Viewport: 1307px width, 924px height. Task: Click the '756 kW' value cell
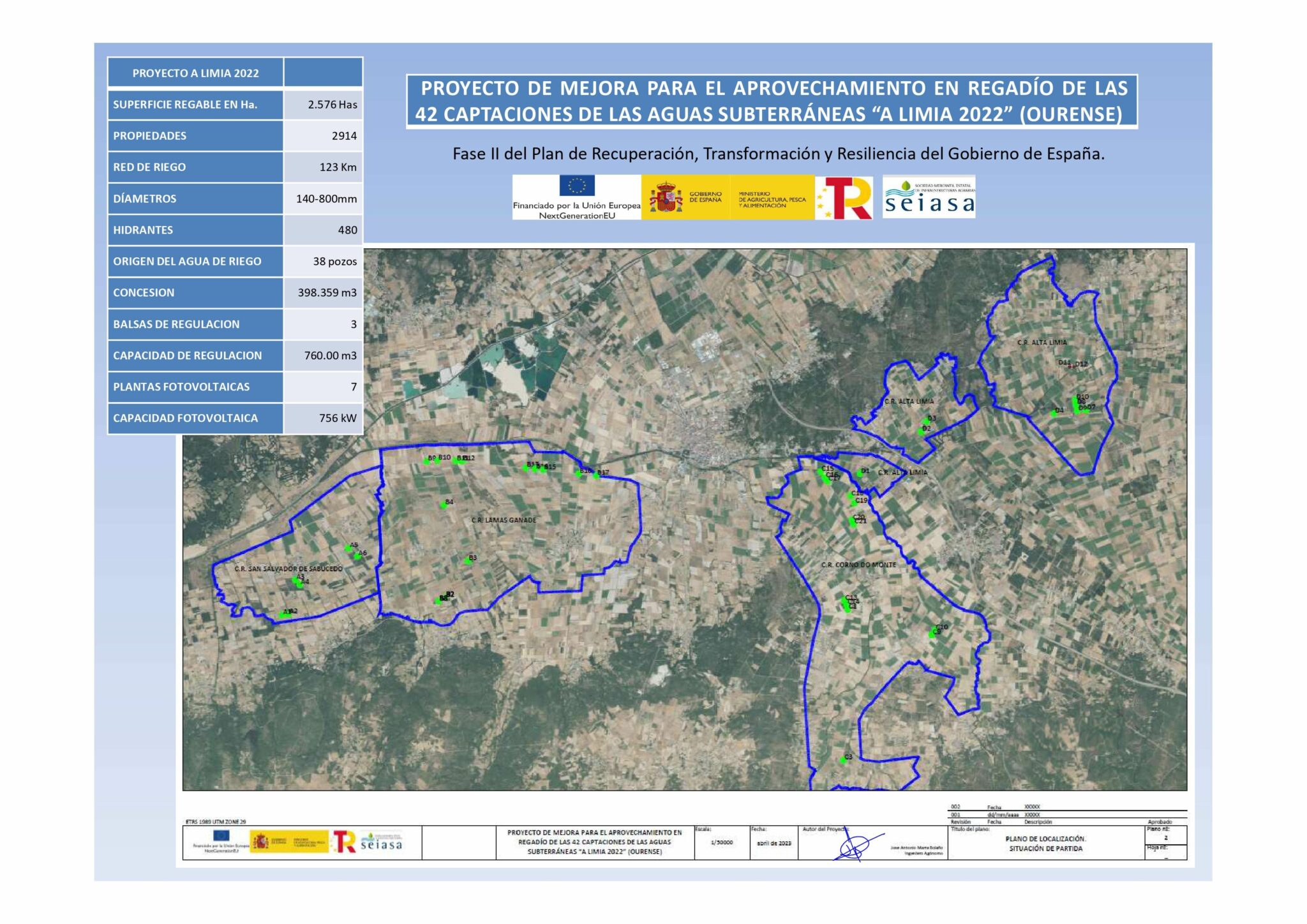[x=324, y=418]
